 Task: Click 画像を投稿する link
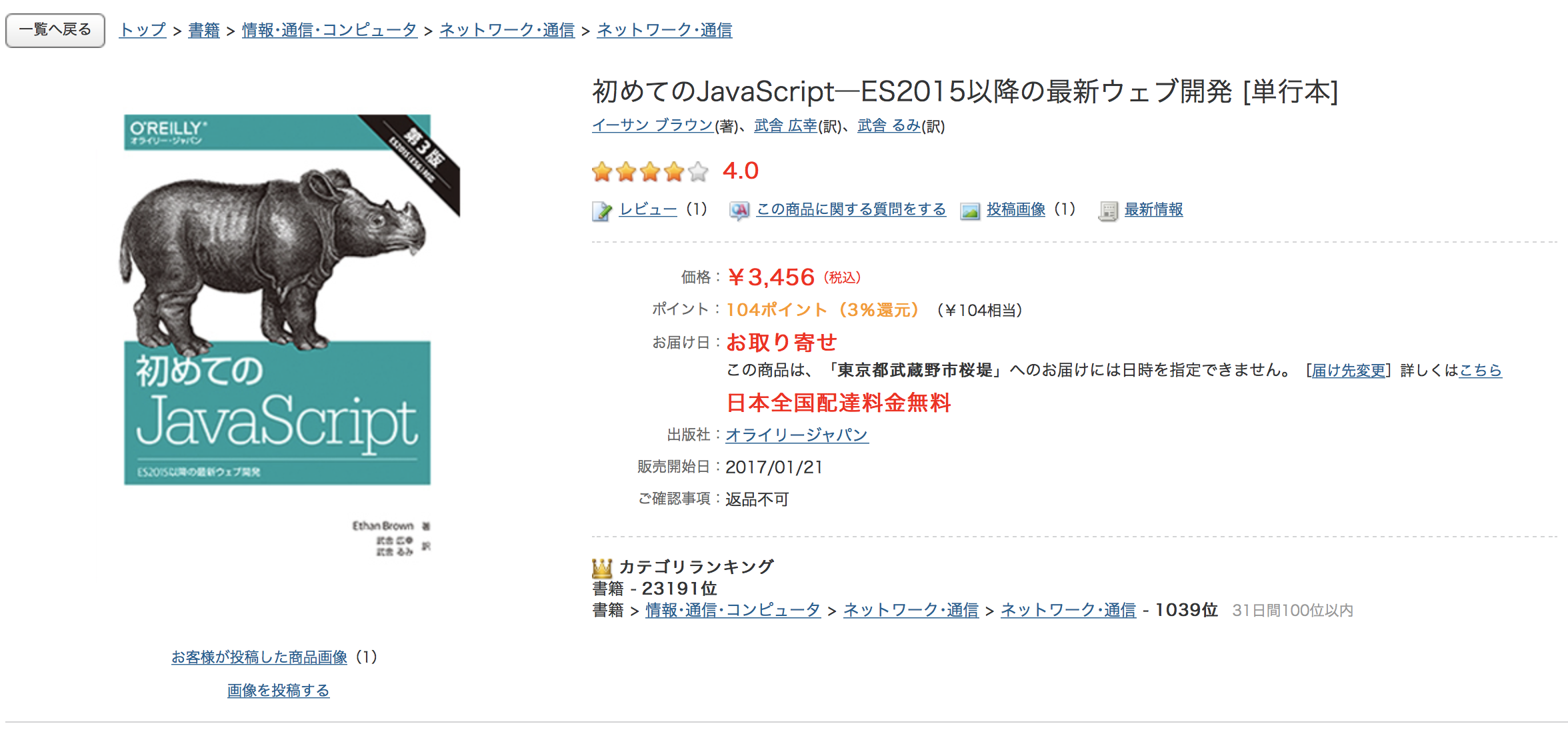[x=278, y=691]
